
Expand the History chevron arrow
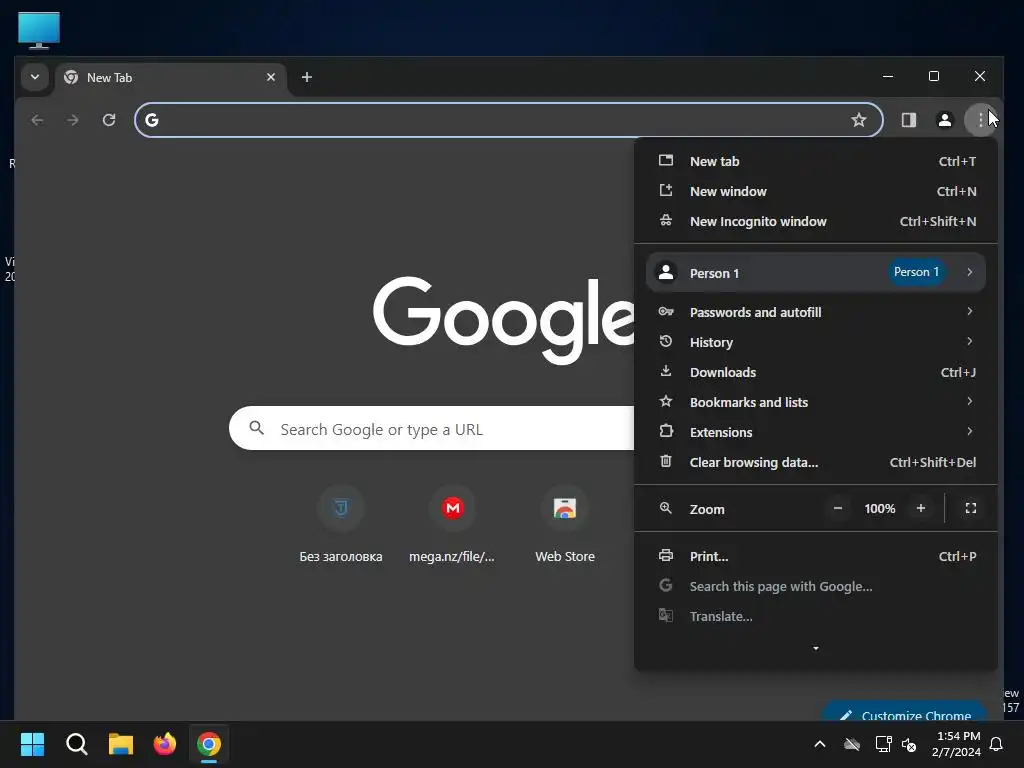pyautogui.click(x=970, y=342)
